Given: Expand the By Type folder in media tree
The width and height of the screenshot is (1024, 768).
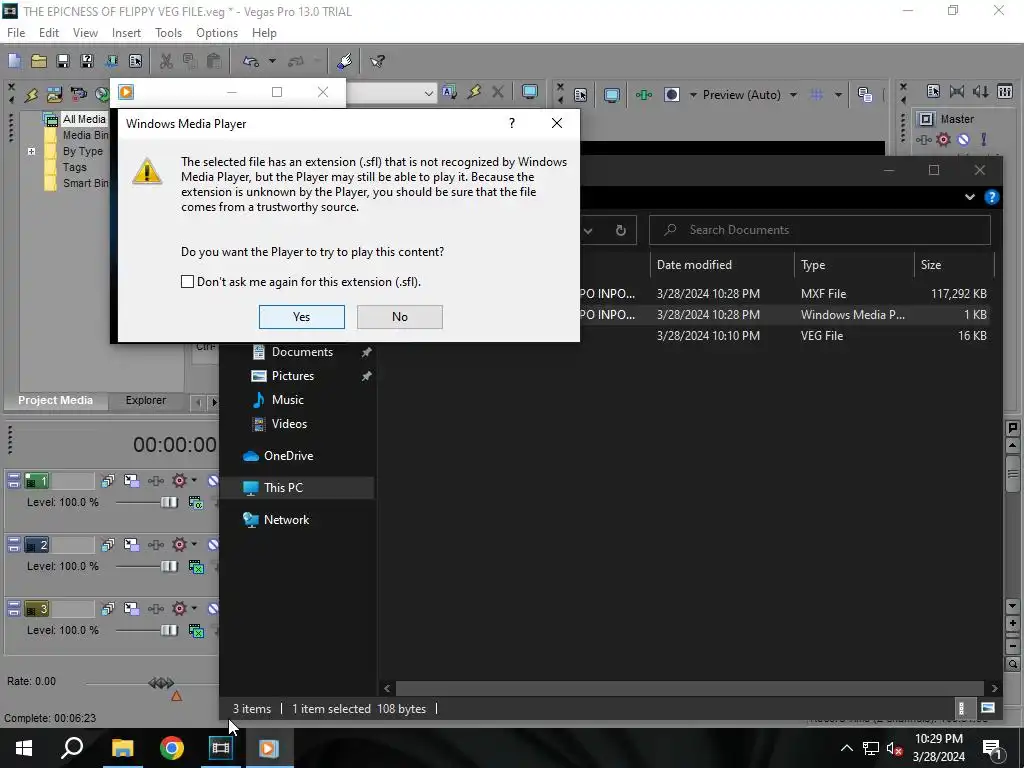Looking at the screenshot, I should [31, 152].
